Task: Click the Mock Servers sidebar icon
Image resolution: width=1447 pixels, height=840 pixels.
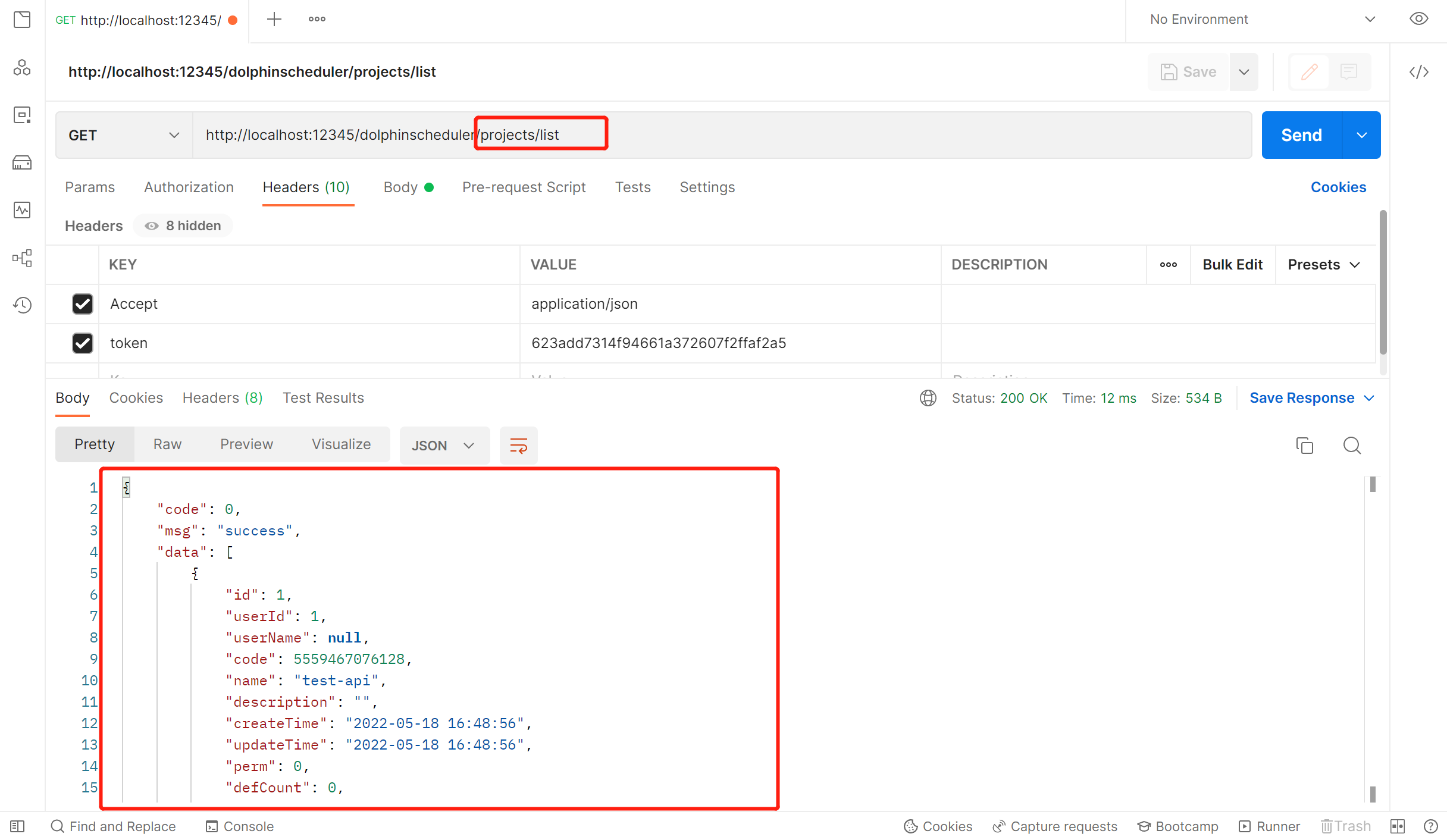Action: pyautogui.click(x=22, y=162)
